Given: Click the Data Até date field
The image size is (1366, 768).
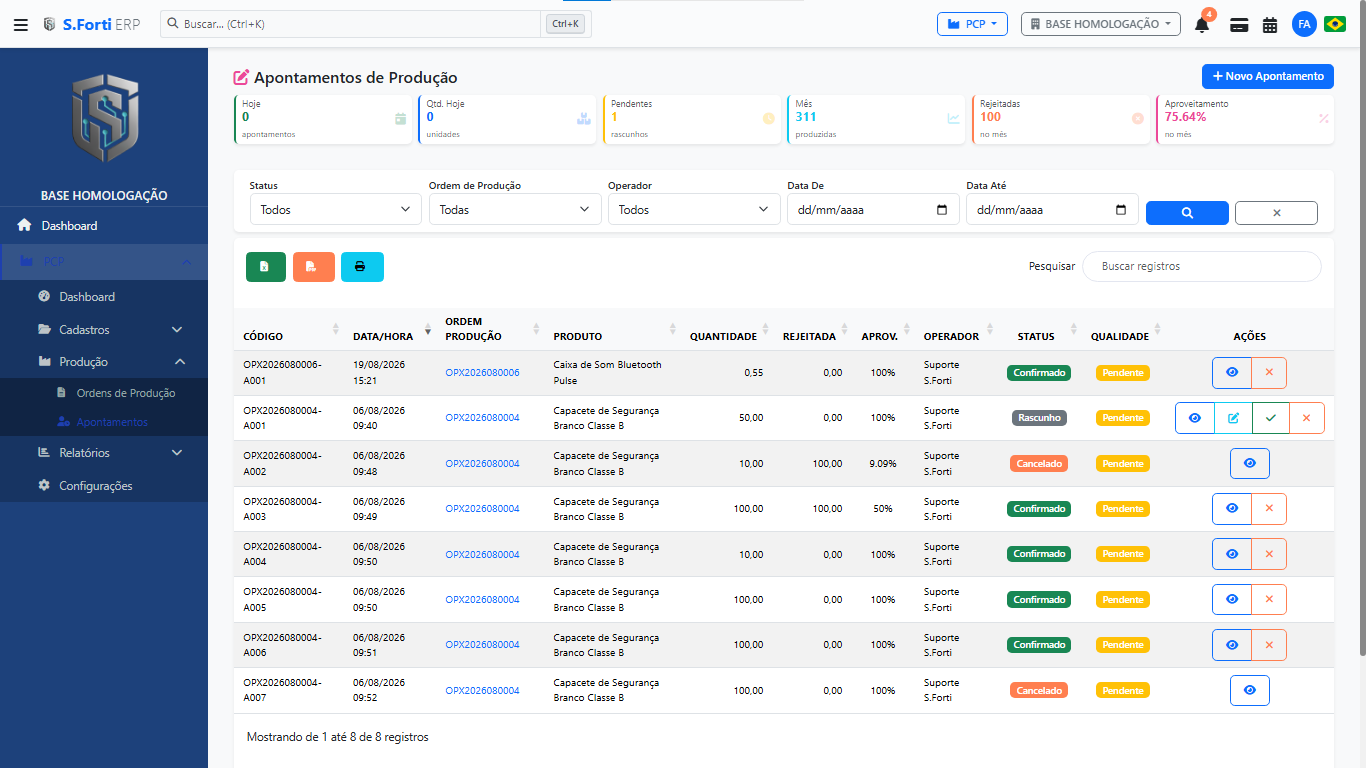Looking at the screenshot, I should pos(1052,209).
